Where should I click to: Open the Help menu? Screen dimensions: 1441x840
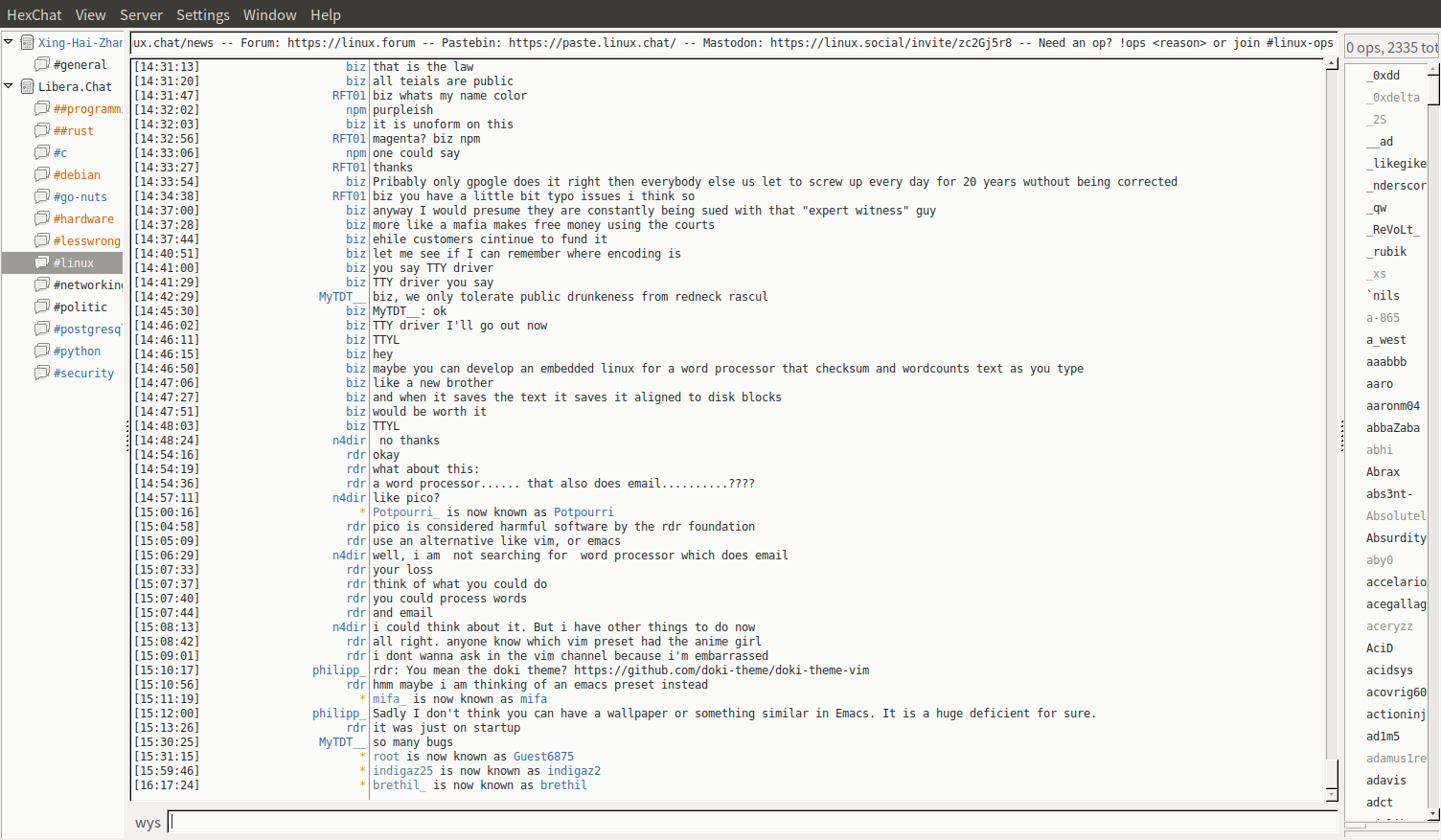(325, 14)
